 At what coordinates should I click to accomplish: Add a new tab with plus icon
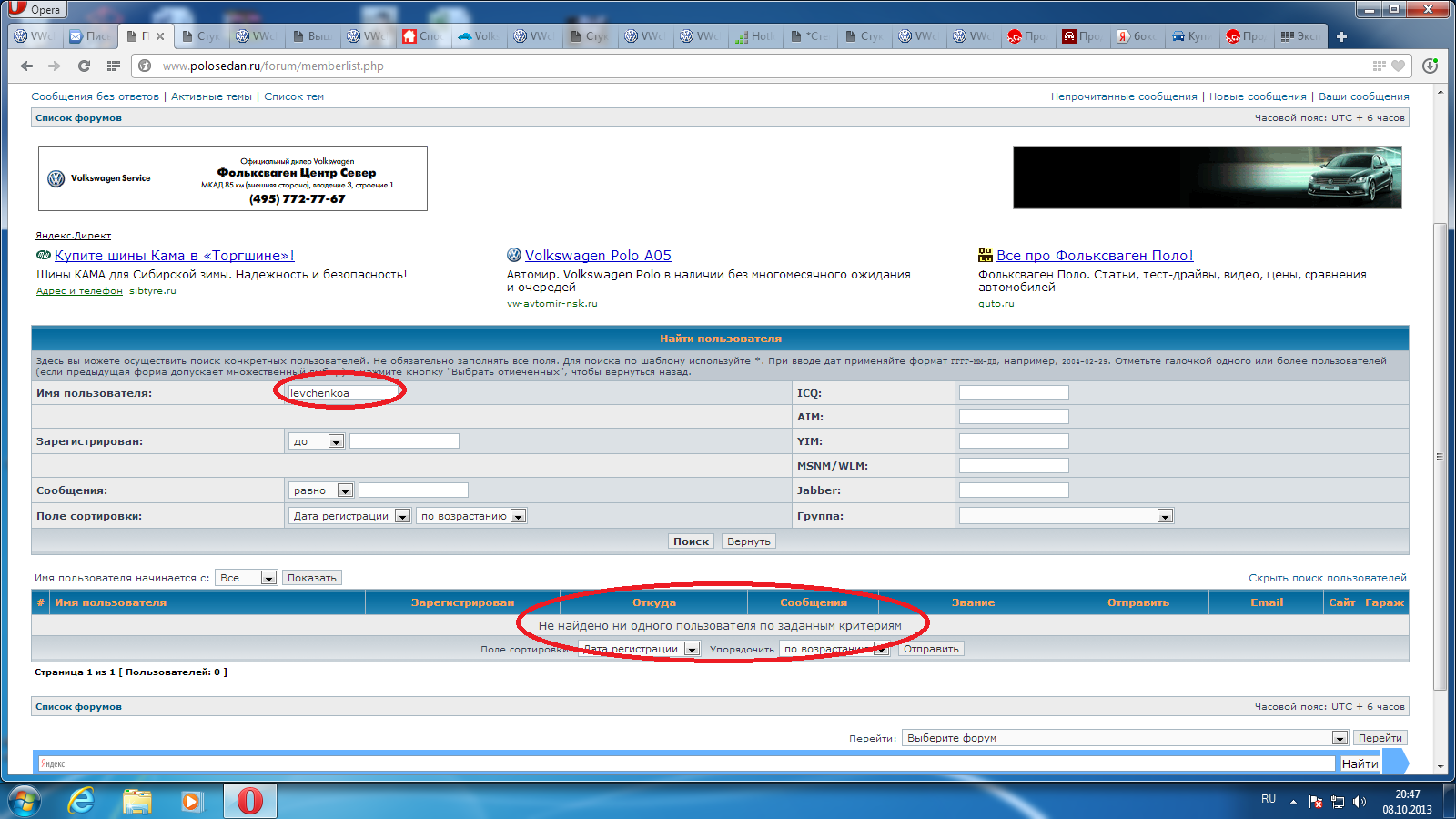point(1341,36)
